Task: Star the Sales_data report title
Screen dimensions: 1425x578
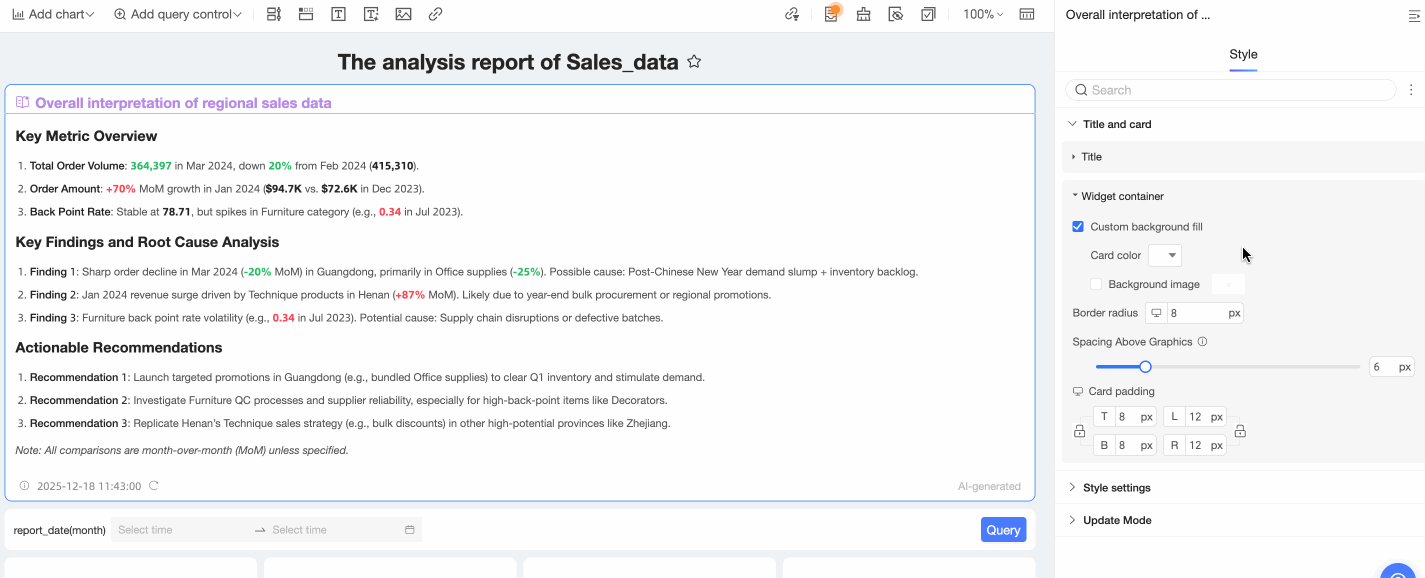Action: pyautogui.click(x=694, y=62)
